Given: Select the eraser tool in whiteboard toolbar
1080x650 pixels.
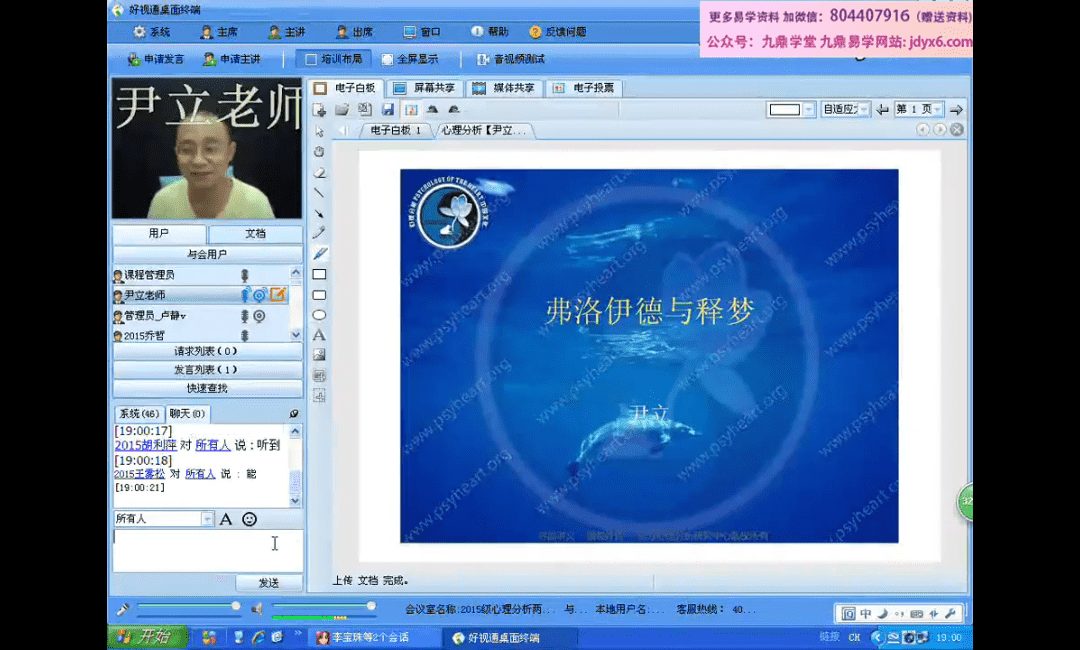Looking at the screenshot, I should tap(319, 172).
